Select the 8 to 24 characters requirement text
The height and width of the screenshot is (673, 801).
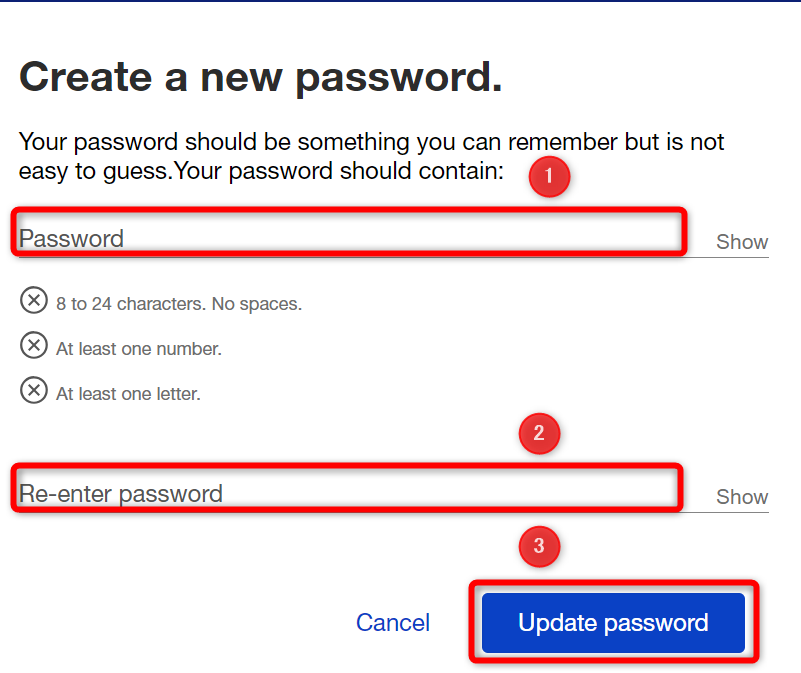coord(179,304)
